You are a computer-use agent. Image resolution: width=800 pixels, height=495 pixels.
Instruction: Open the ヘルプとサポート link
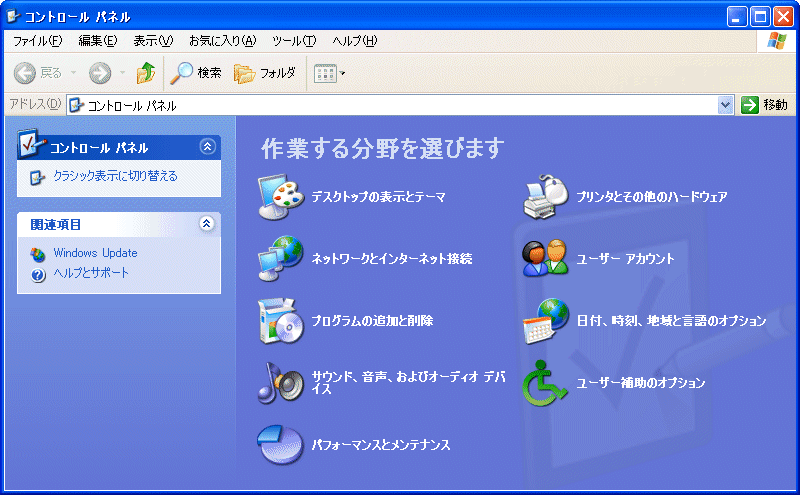click(x=91, y=273)
